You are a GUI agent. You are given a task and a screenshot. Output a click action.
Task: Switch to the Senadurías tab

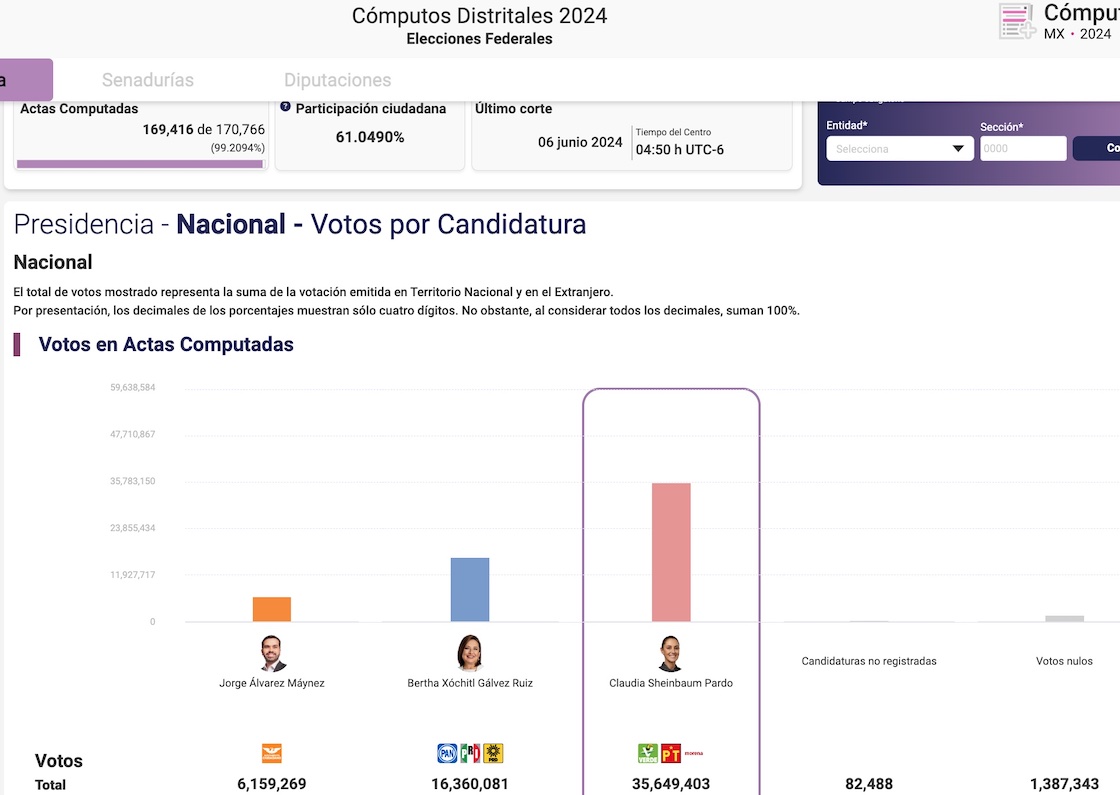click(148, 80)
